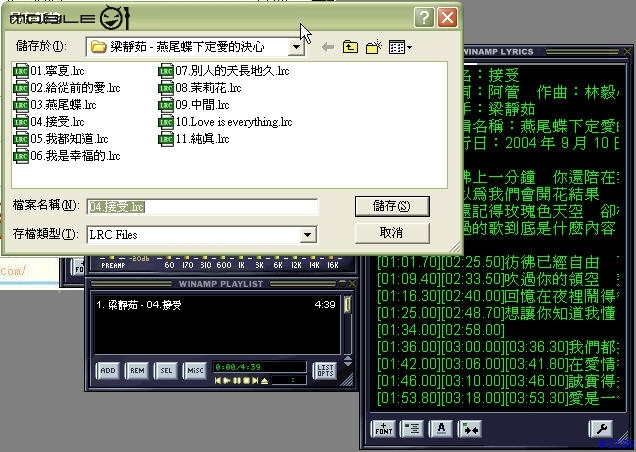The image size is (636, 452).
Task: Expand the 存檔類型 LRC Files dropdown
Action: [x=307, y=235]
